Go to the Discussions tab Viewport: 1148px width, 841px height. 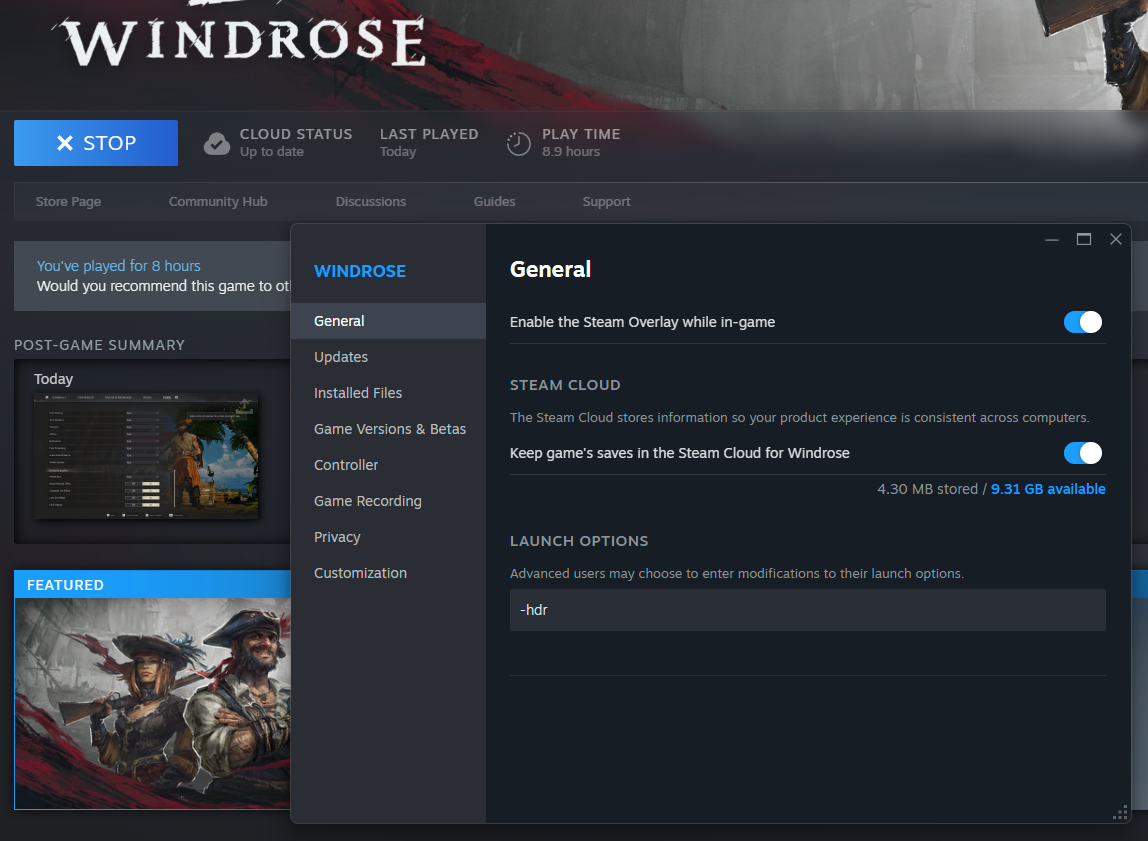[x=370, y=201]
